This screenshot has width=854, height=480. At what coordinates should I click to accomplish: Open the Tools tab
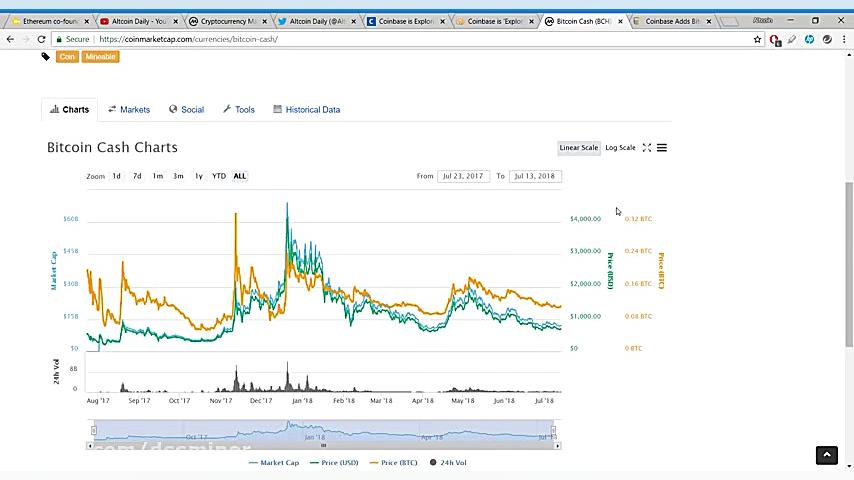pyautogui.click(x=239, y=110)
